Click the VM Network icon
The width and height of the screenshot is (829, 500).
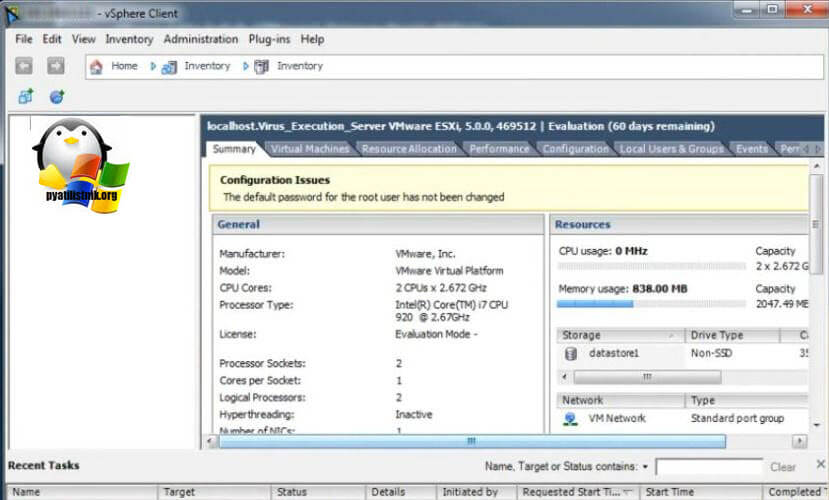coord(570,419)
